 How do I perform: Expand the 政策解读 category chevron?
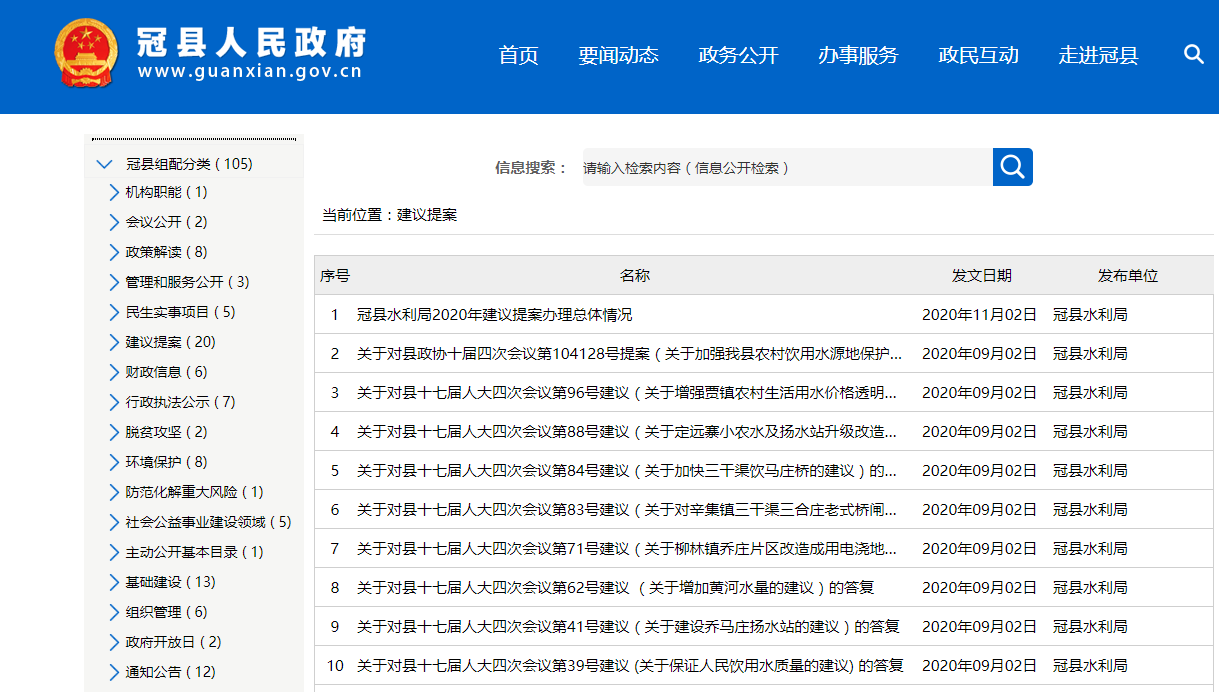[114, 252]
